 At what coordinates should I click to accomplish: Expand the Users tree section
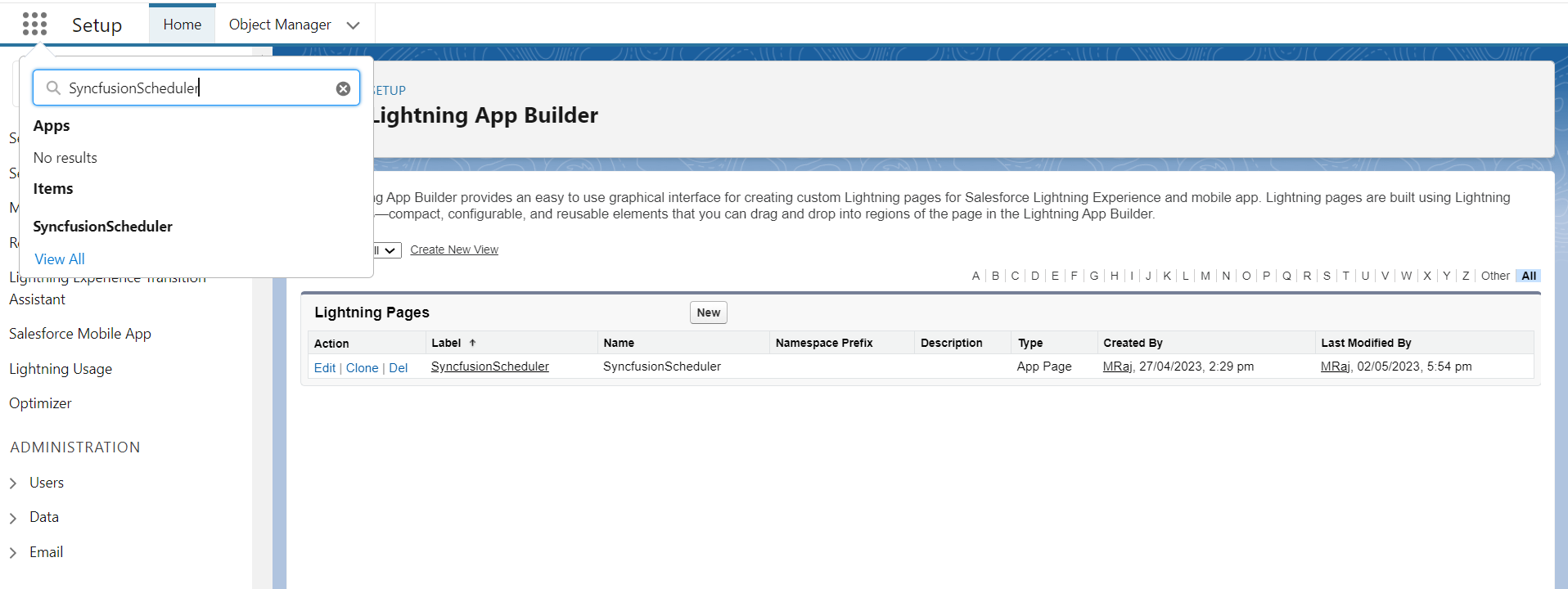13,483
